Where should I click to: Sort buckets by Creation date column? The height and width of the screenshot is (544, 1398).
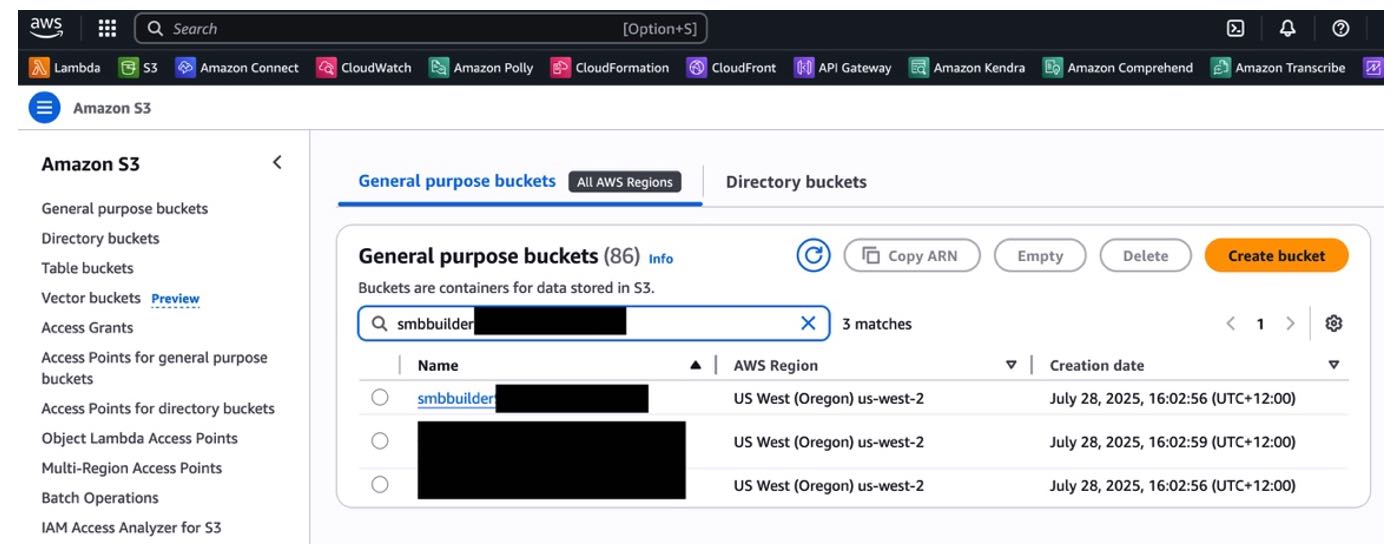pos(1333,365)
